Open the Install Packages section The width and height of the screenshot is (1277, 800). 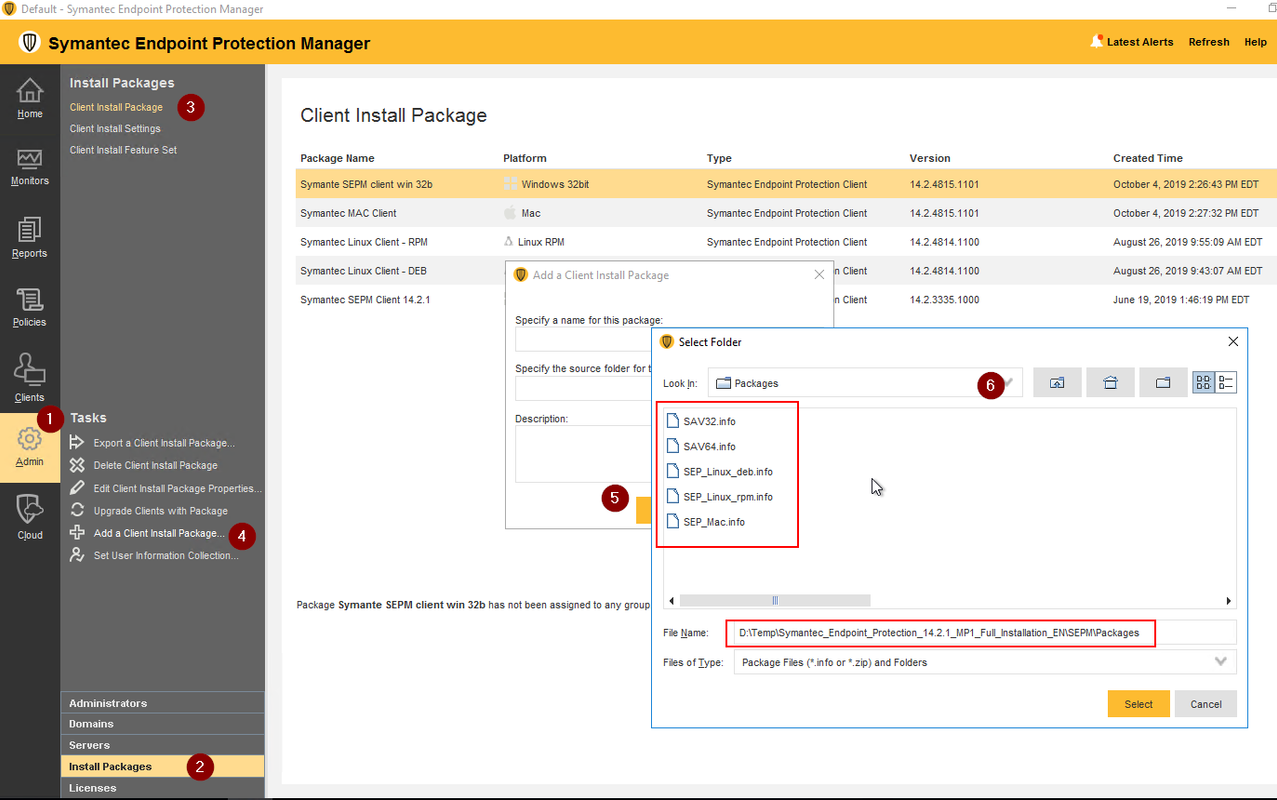[163, 767]
